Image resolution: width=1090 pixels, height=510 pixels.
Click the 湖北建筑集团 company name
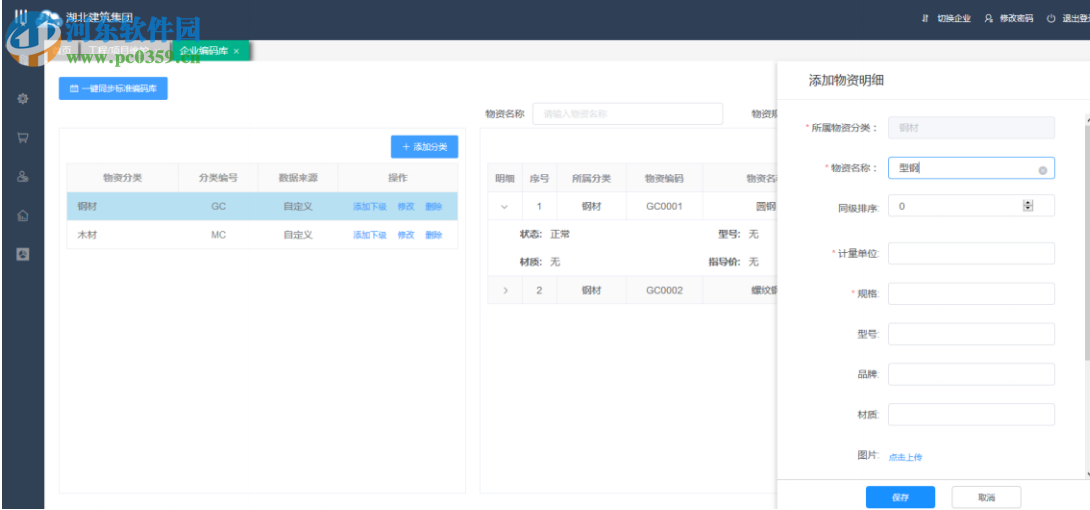click(99, 16)
